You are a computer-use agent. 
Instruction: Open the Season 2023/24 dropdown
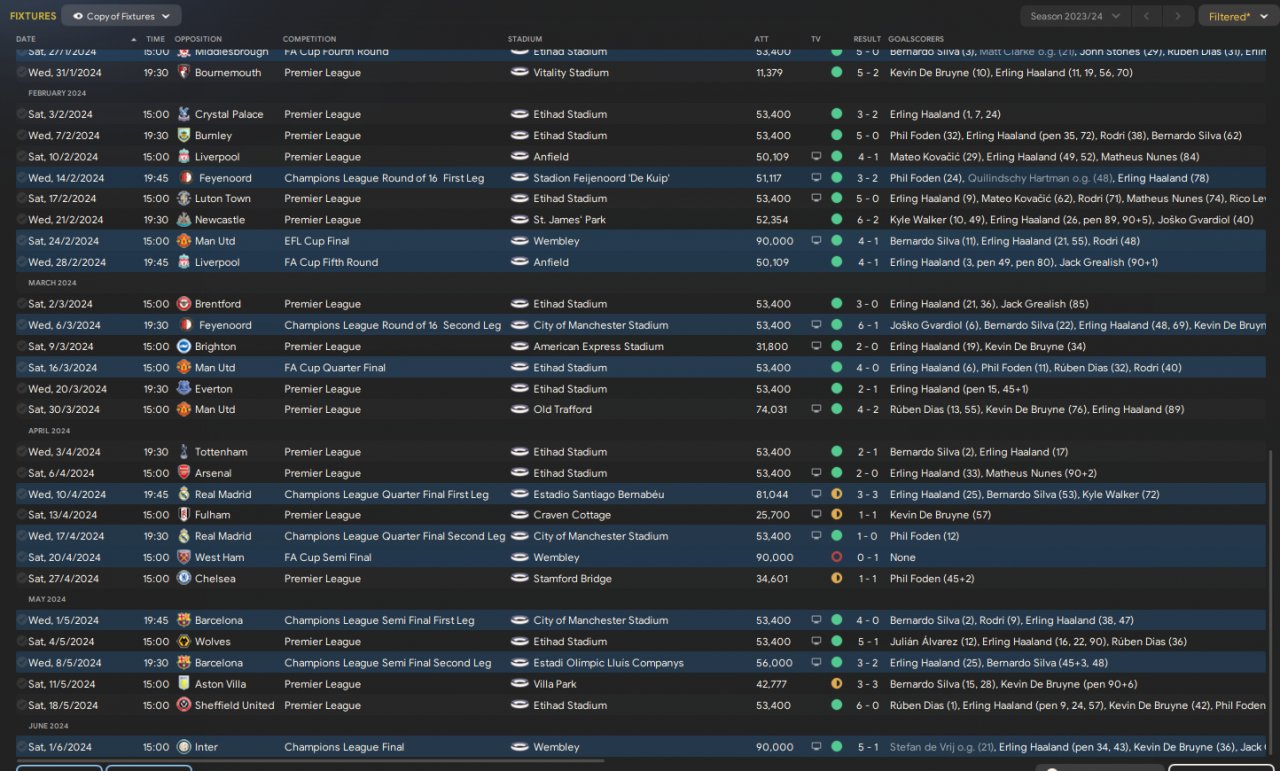[x=1076, y=16]
